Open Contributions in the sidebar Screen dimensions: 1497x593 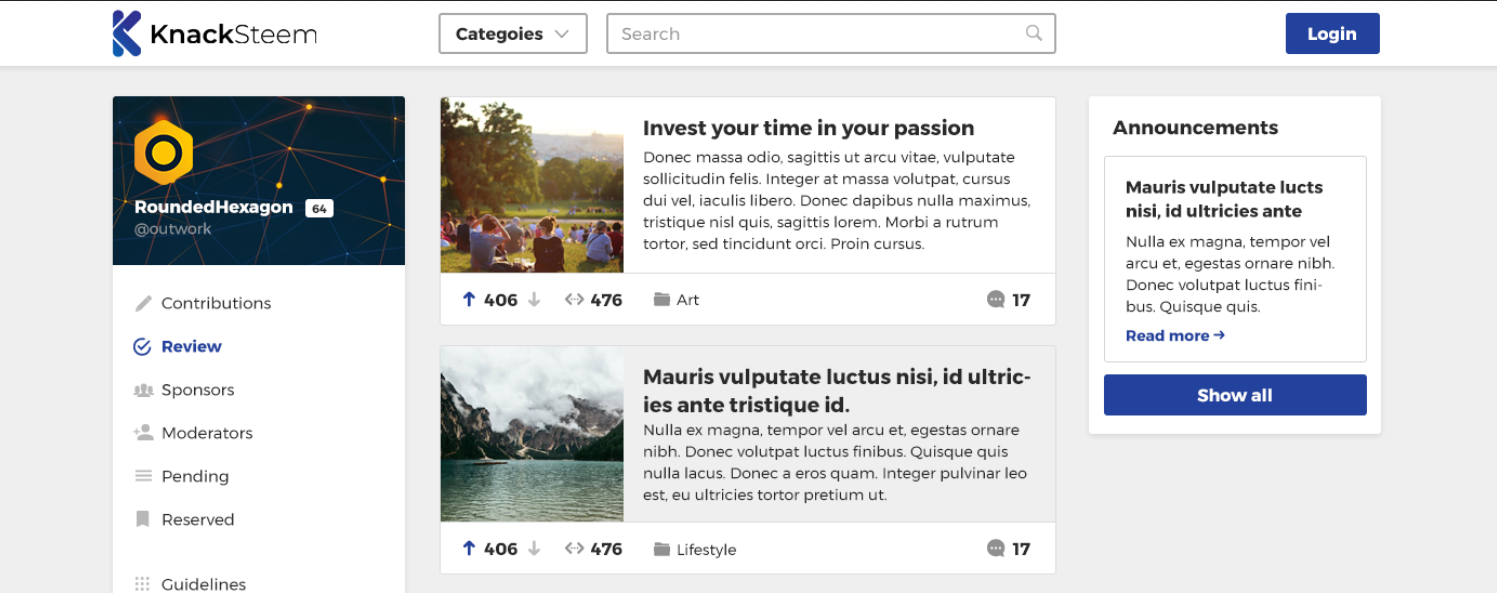coord(215,303)
